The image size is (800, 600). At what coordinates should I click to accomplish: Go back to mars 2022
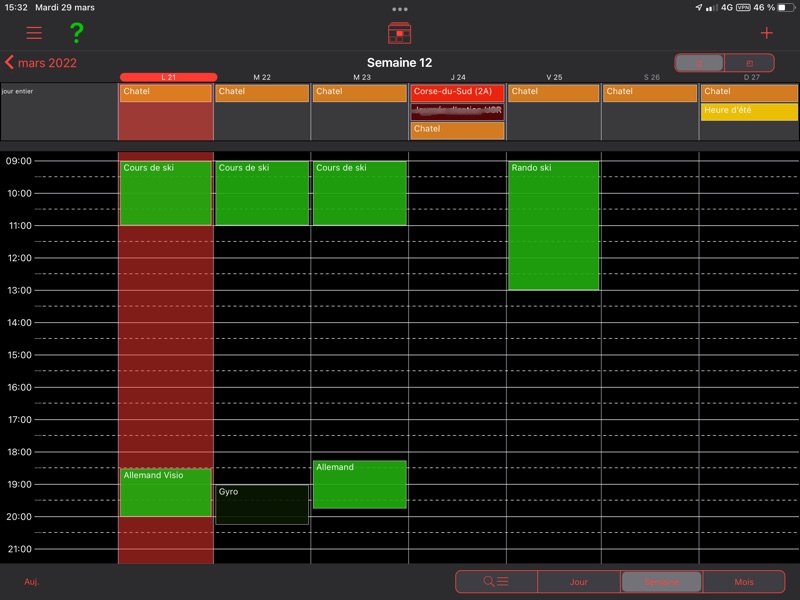(x=41, y=63)
